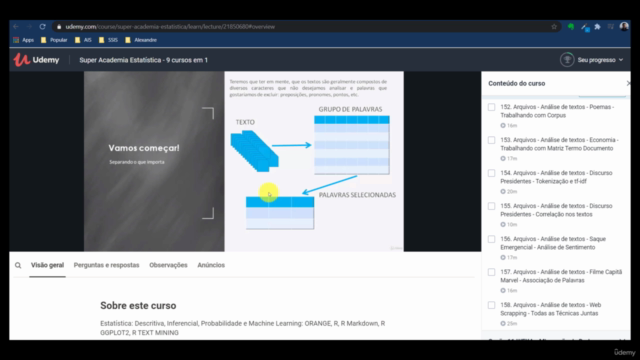Open the Observações tab
The image size is (640, 360).
[168, 265]
